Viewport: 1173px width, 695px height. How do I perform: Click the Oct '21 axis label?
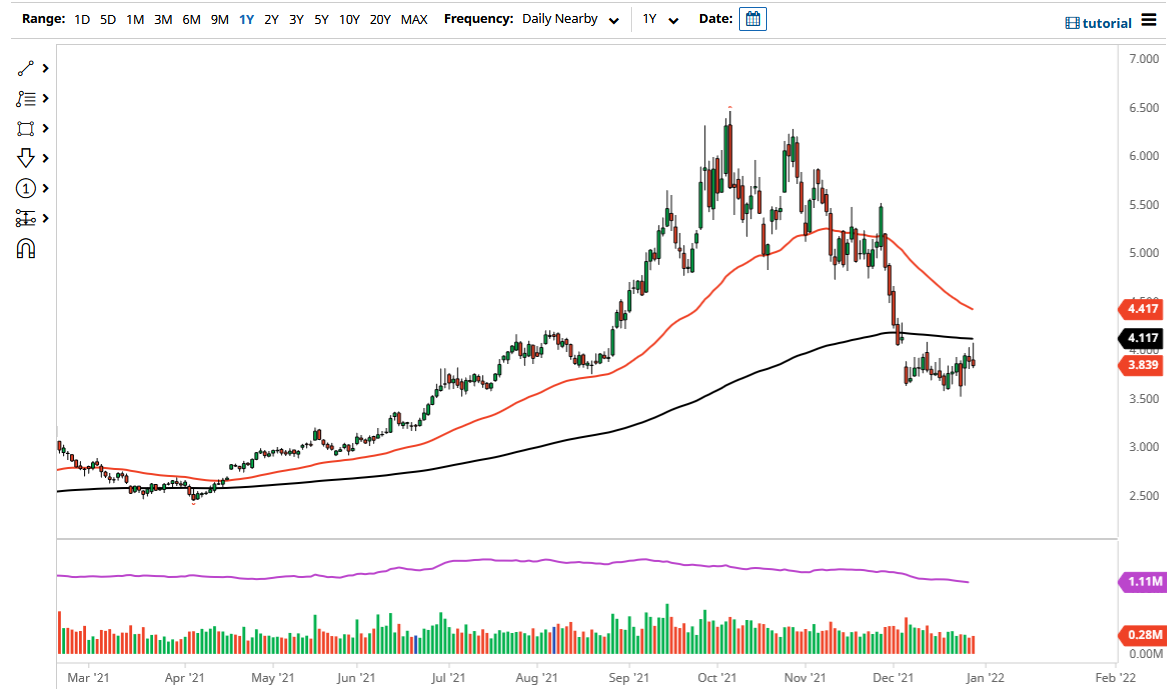point(717,678)
